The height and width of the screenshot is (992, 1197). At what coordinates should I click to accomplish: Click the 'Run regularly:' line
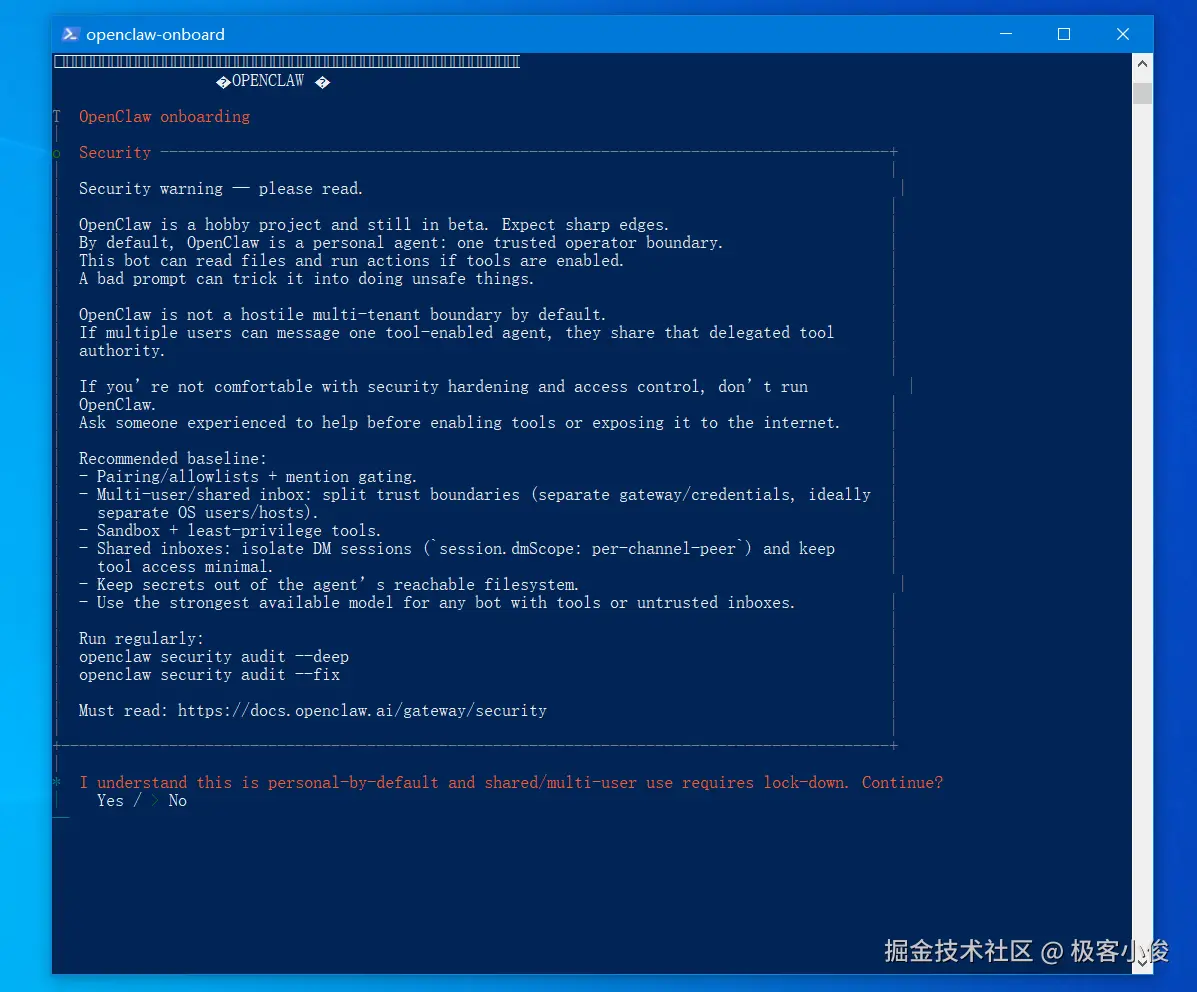[141, 638]
